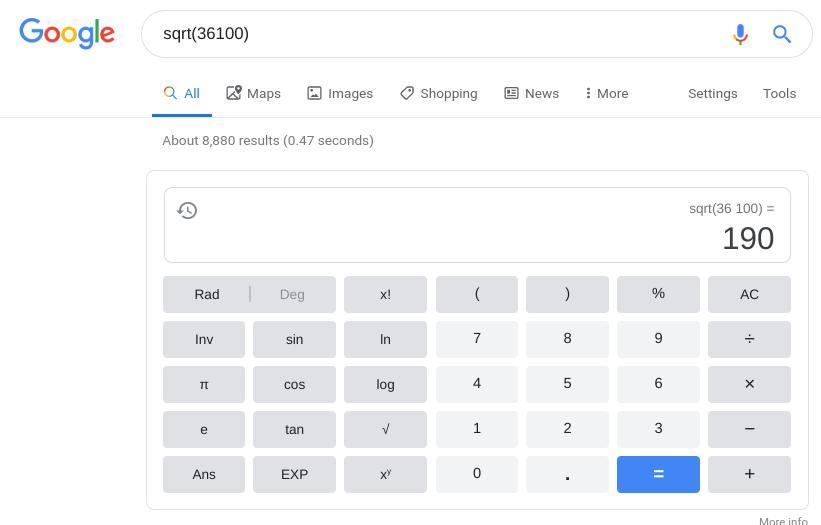The height and width of the screenshot is (525, 821).
Task: Click the search box containing sqrt(36100)
Action: [430, 34]
